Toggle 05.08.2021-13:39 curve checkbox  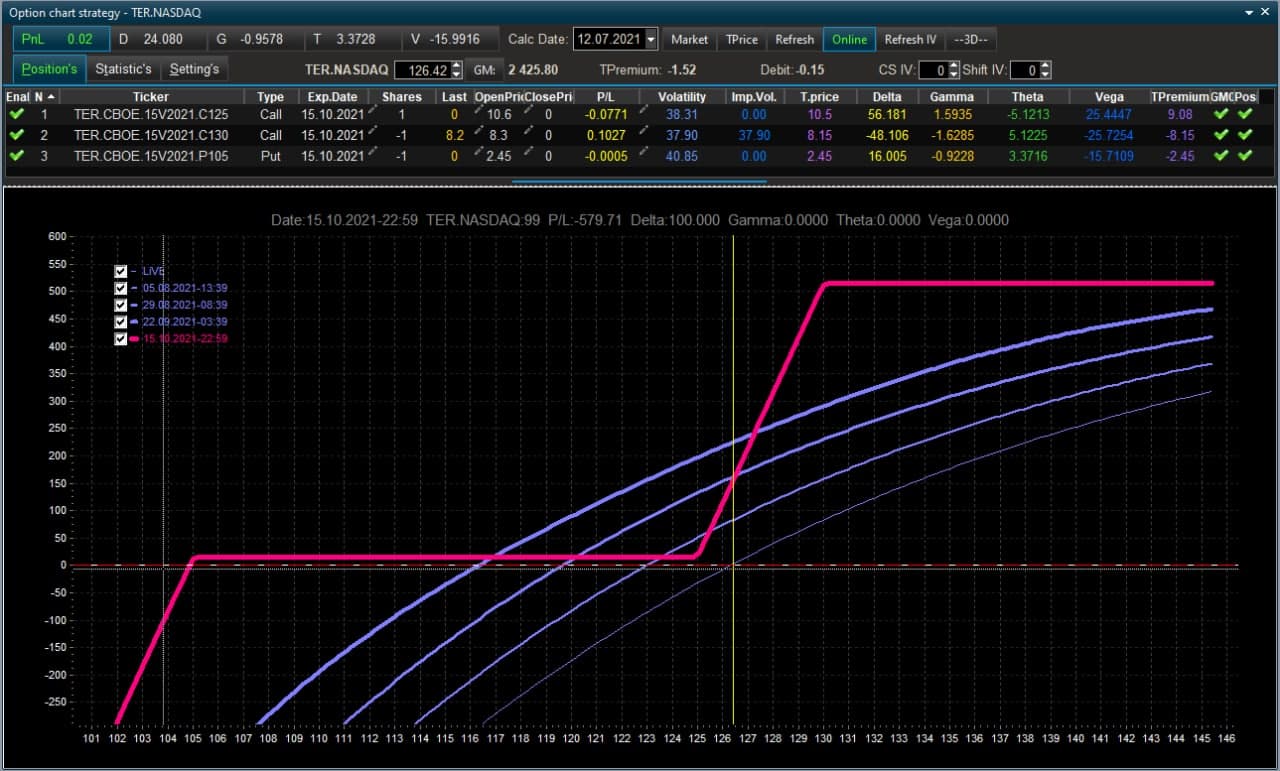(121, 288)
